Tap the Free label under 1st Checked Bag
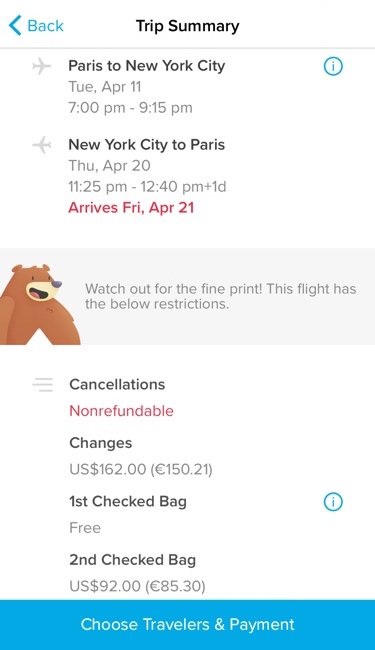Screen dimensions: 375x650 tap(85, 528)
